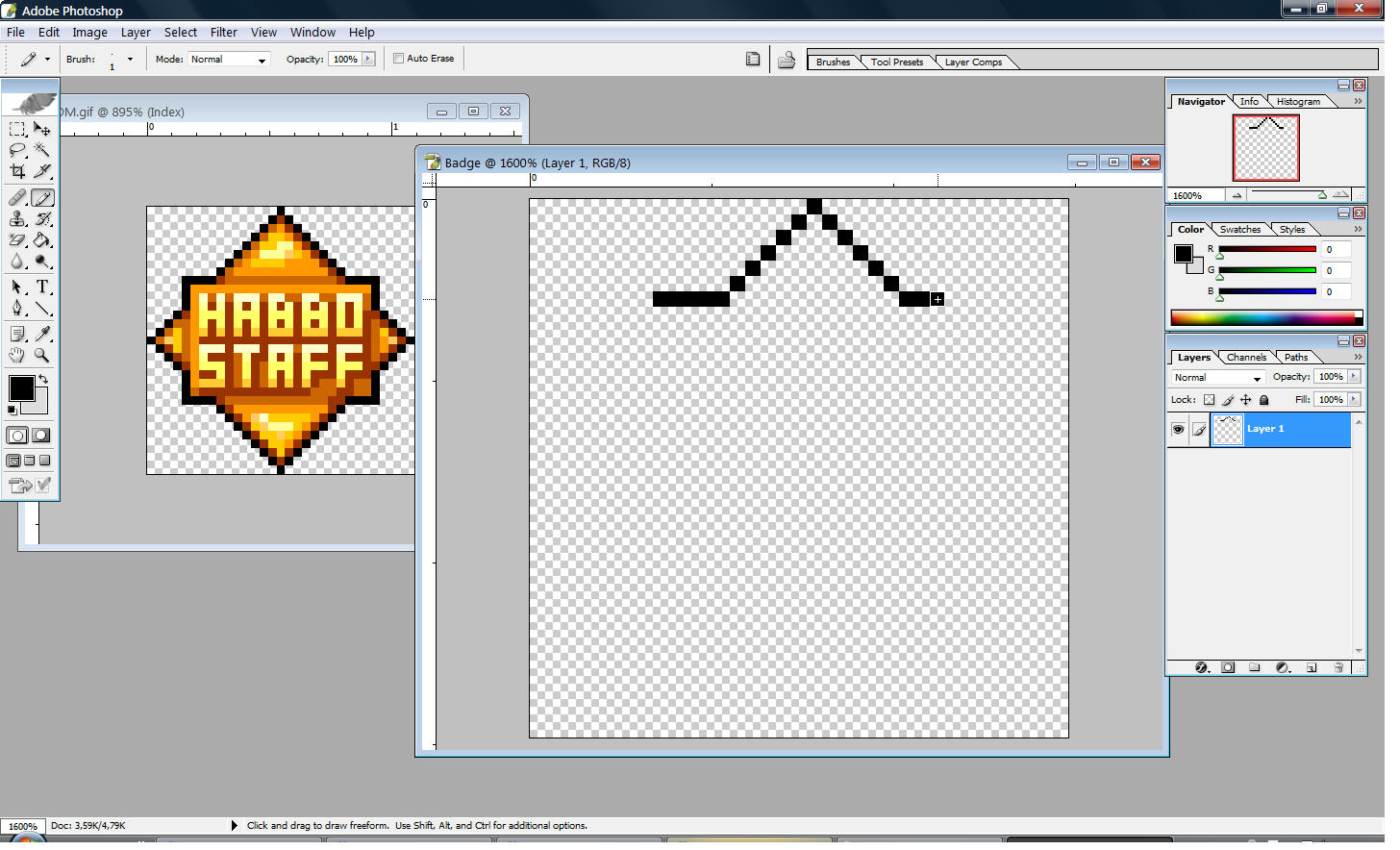The width and height of the screenshot is (1400, 850).
Task: Open the Image menu
Action: tap(89, 32)
